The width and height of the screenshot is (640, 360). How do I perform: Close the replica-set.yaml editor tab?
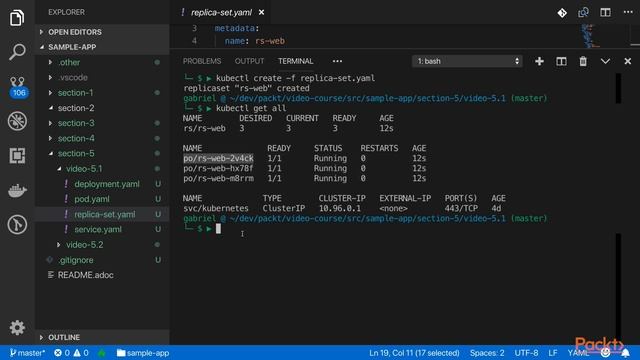(261, 13)
